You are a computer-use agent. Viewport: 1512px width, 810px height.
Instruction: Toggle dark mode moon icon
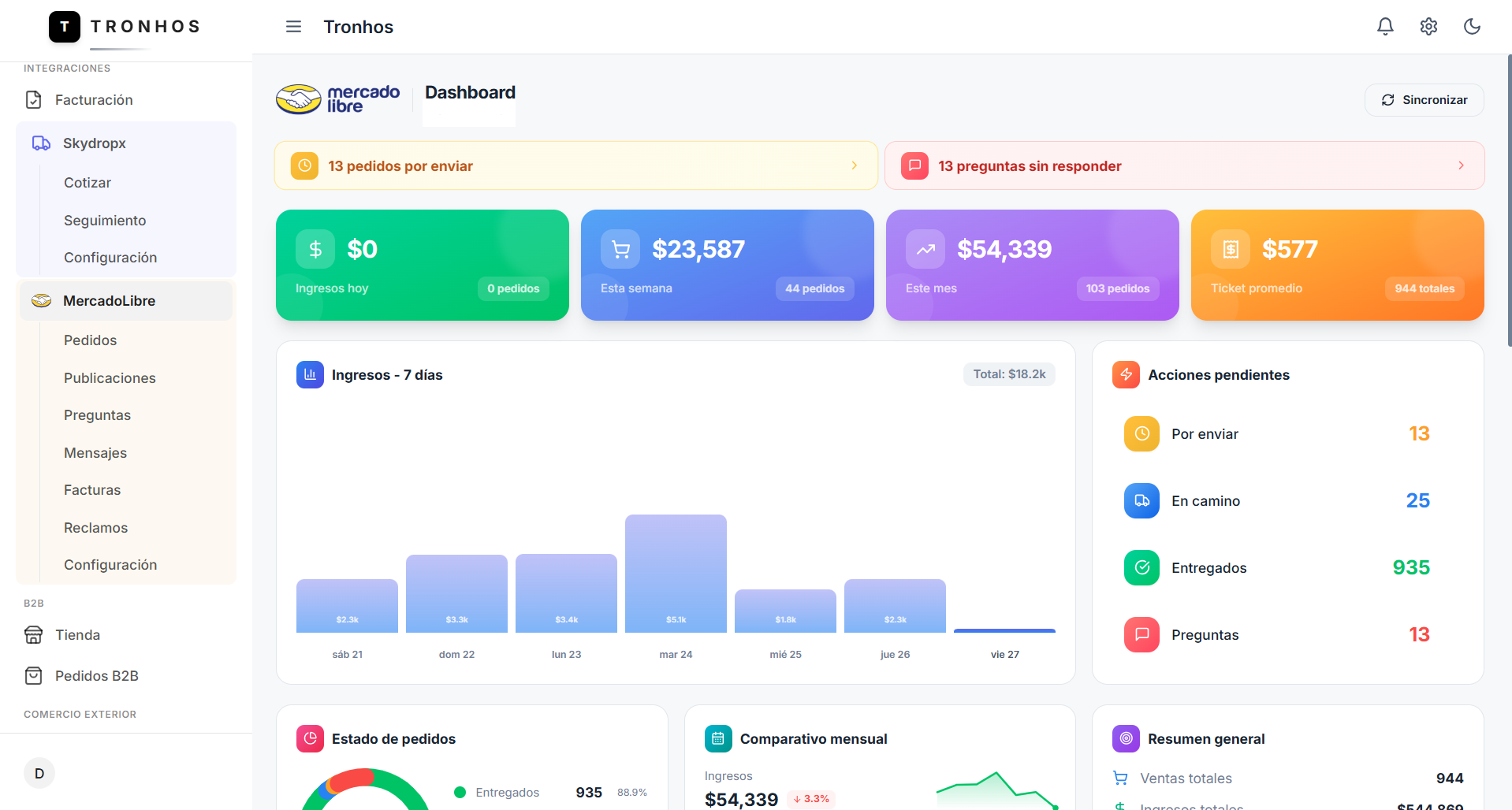click(1472, 27)
